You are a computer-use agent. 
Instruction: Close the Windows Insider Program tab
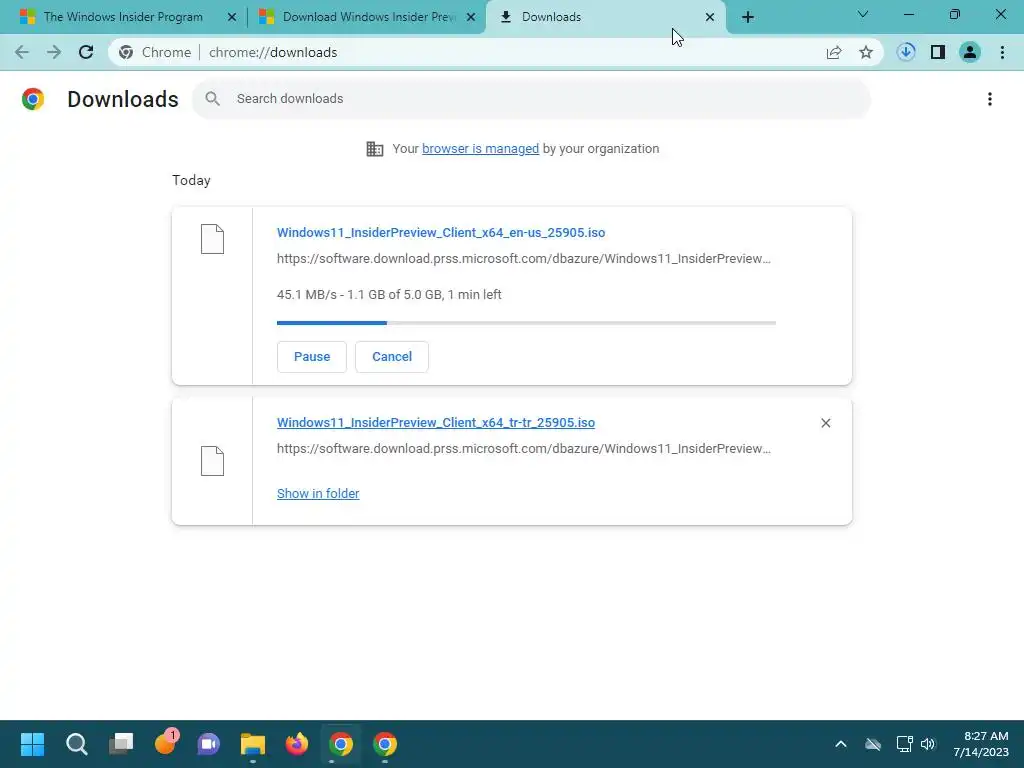232,17
